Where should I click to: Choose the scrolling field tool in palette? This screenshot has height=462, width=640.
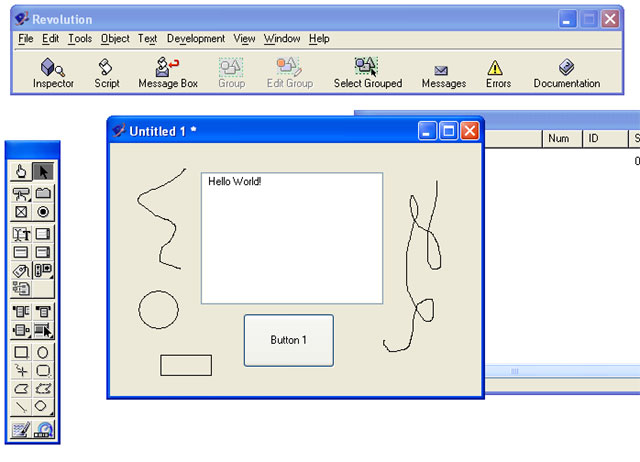(x=43, y=234)
